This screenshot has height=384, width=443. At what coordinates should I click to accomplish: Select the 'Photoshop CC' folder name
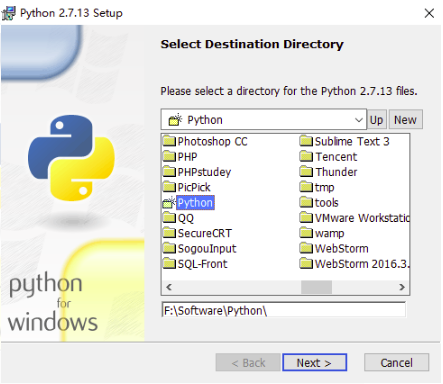click(x=212, y=141)
